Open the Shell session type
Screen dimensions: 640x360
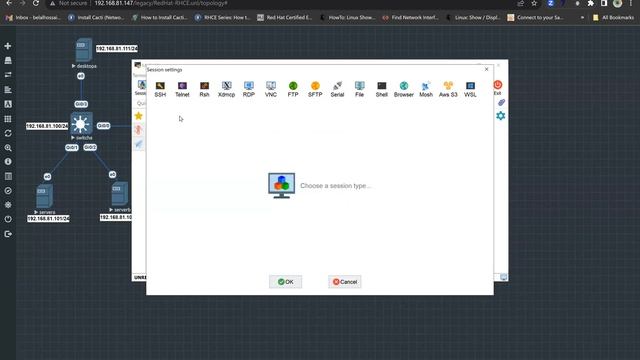click(x=381, y=89)
